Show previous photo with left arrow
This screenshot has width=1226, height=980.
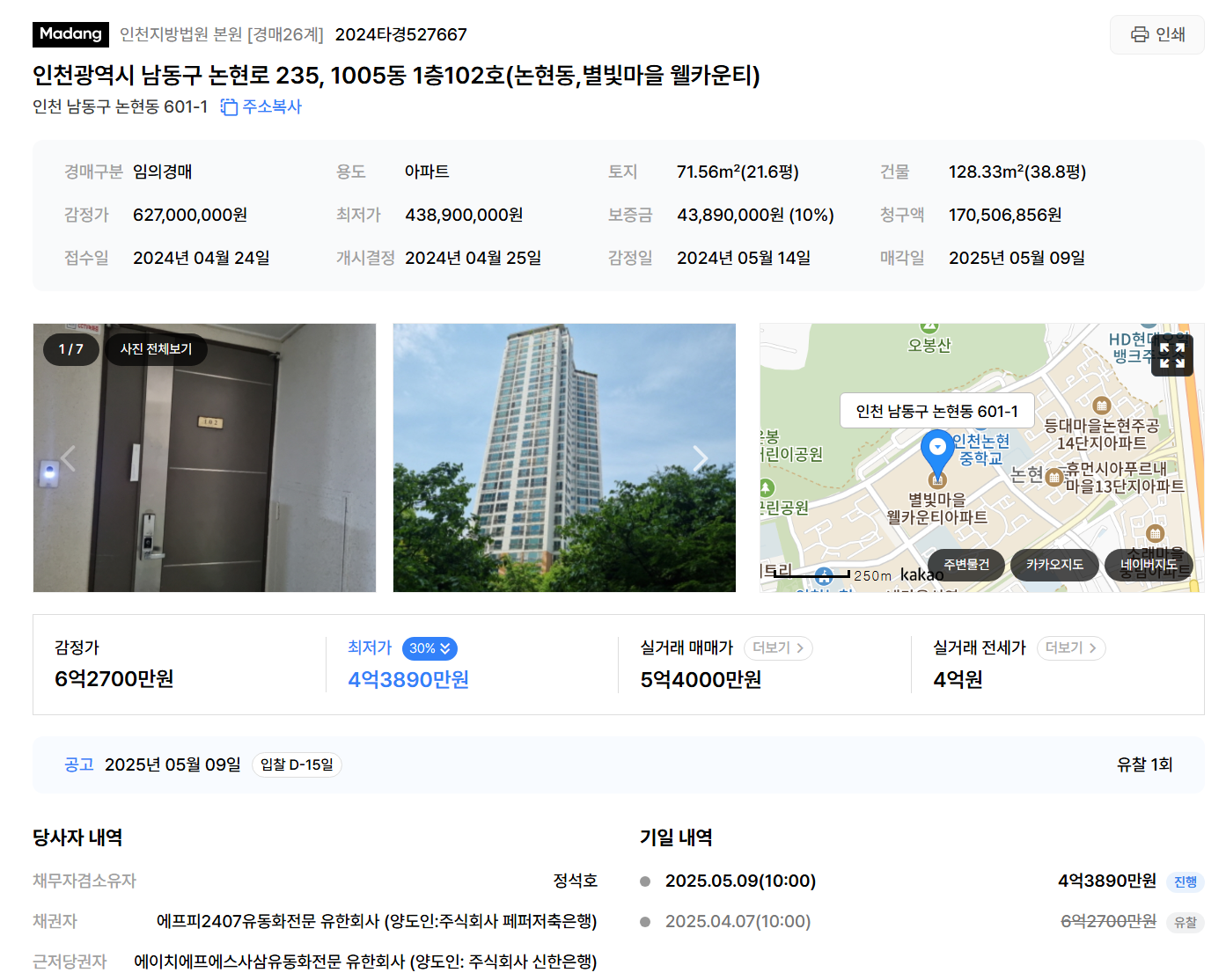tap(69, 458)
